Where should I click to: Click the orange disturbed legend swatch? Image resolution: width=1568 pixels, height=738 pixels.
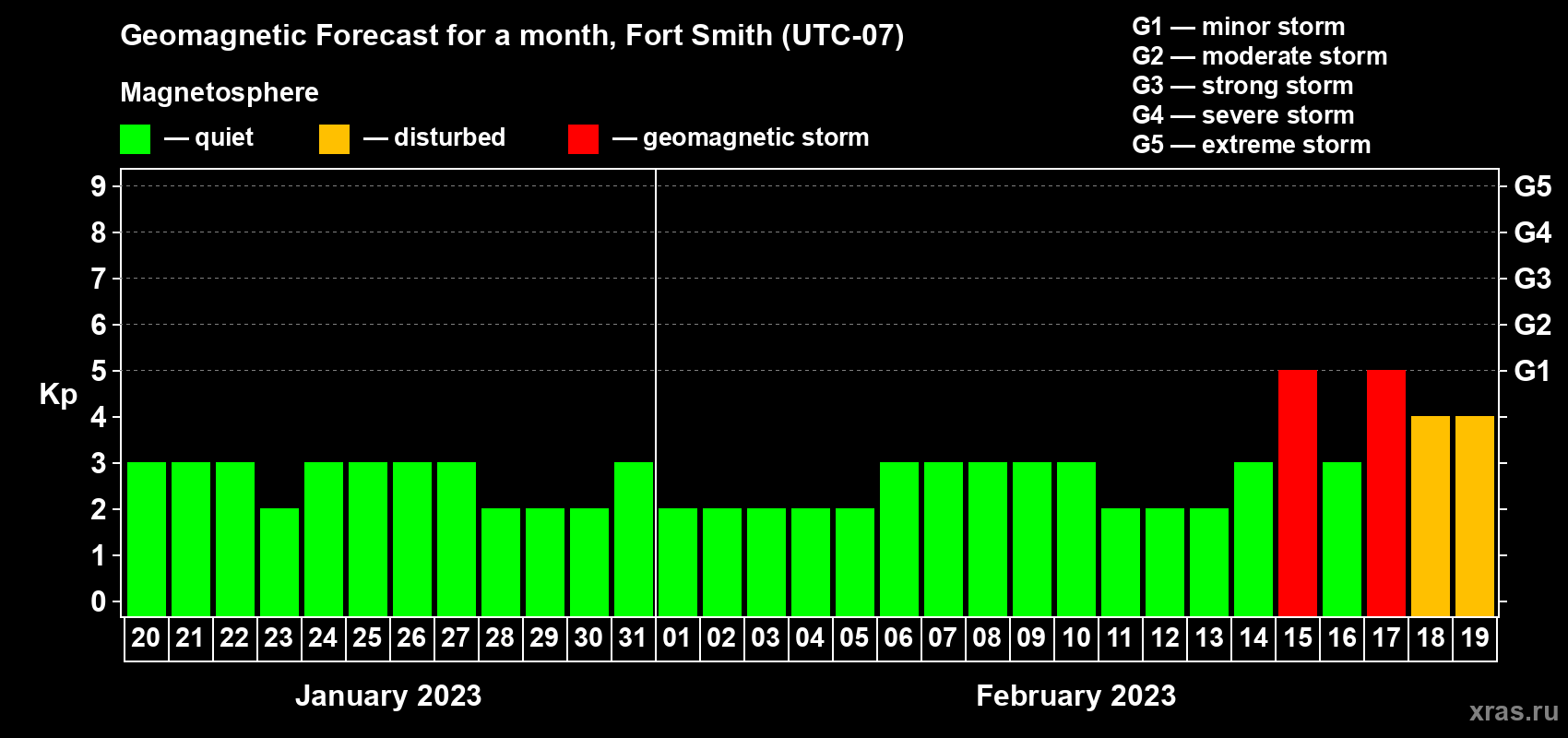334,139
